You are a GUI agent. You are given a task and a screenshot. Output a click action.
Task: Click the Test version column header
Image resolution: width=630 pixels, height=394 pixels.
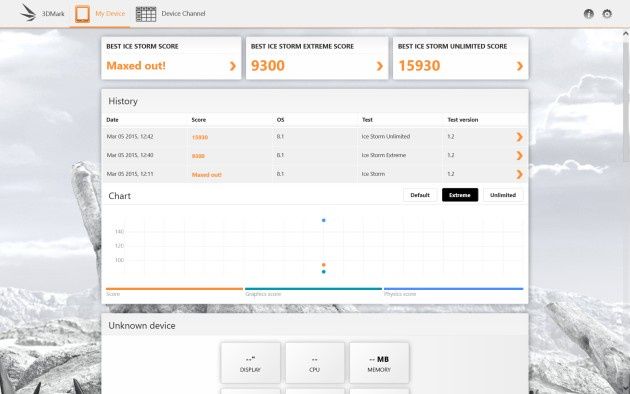pyautogui.click(x=463, y=120)
